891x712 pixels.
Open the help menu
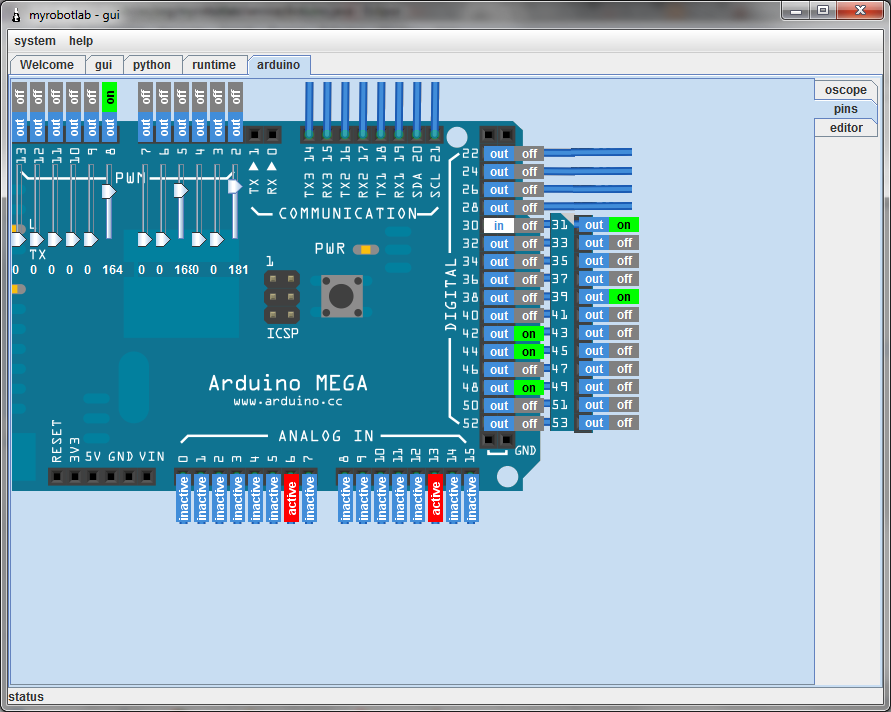coord(81,41)
